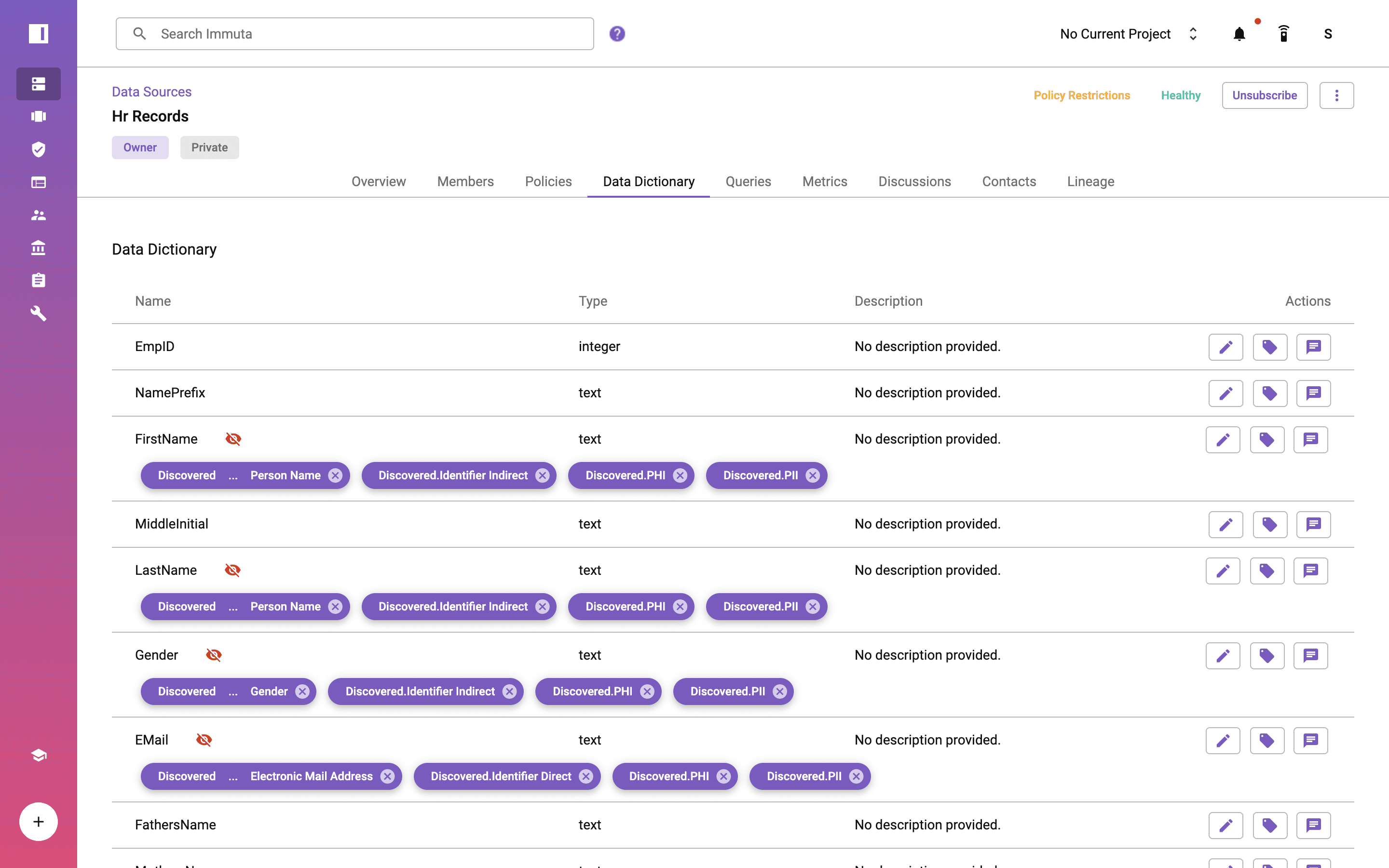This screenshot has height=868, width=1389.
Task: Open the Governance bank icon in sidebar
Action: pos(38,247)
